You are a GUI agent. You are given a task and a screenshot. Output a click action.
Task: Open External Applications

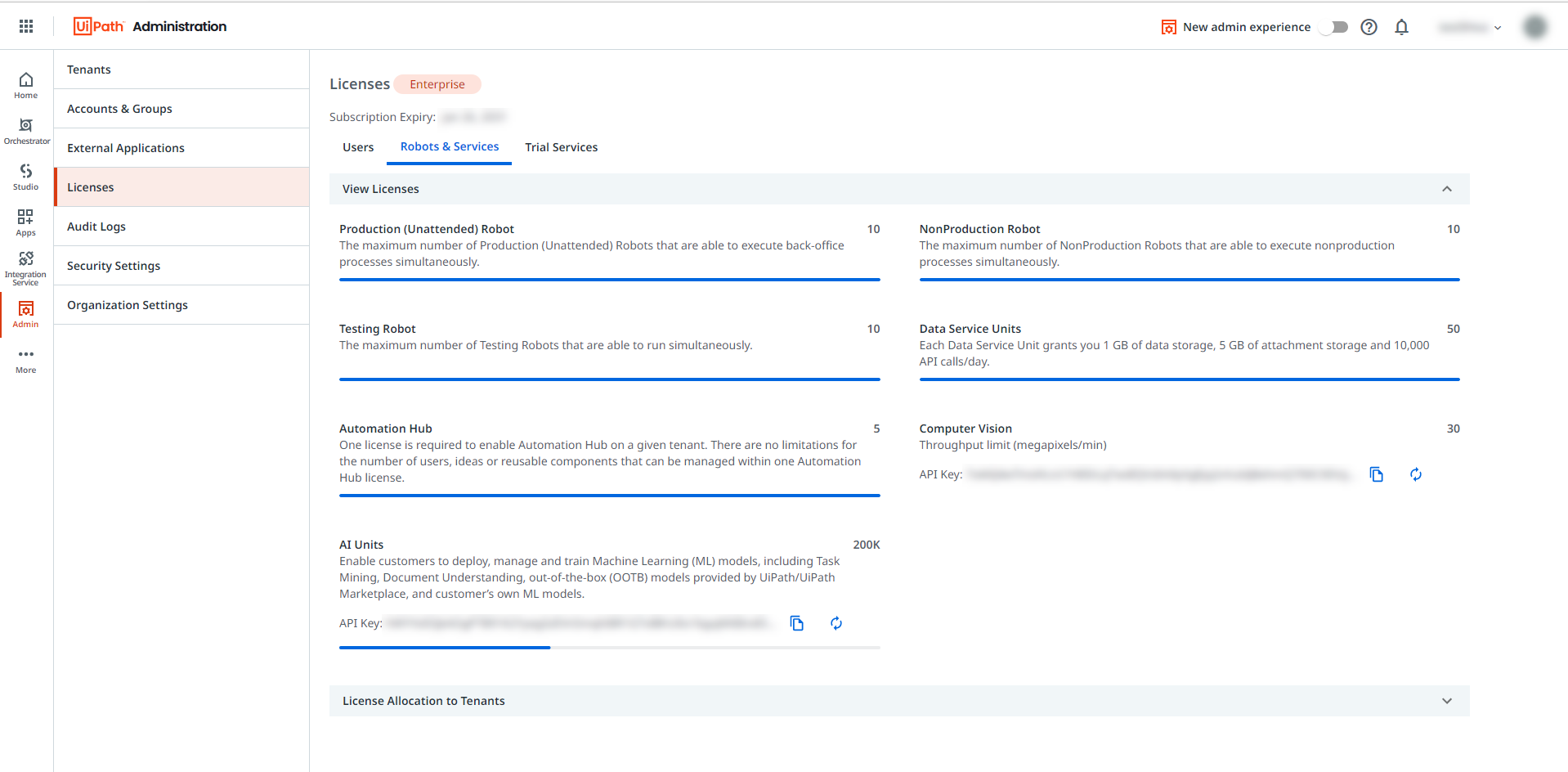[181, 148]
